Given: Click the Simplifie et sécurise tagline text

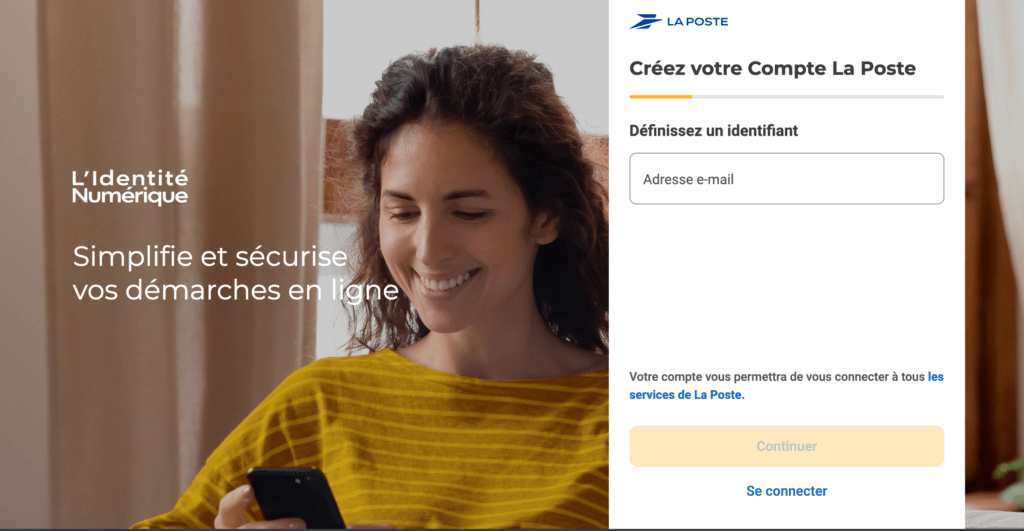Looking at the screenshot, I should [210, 256].
